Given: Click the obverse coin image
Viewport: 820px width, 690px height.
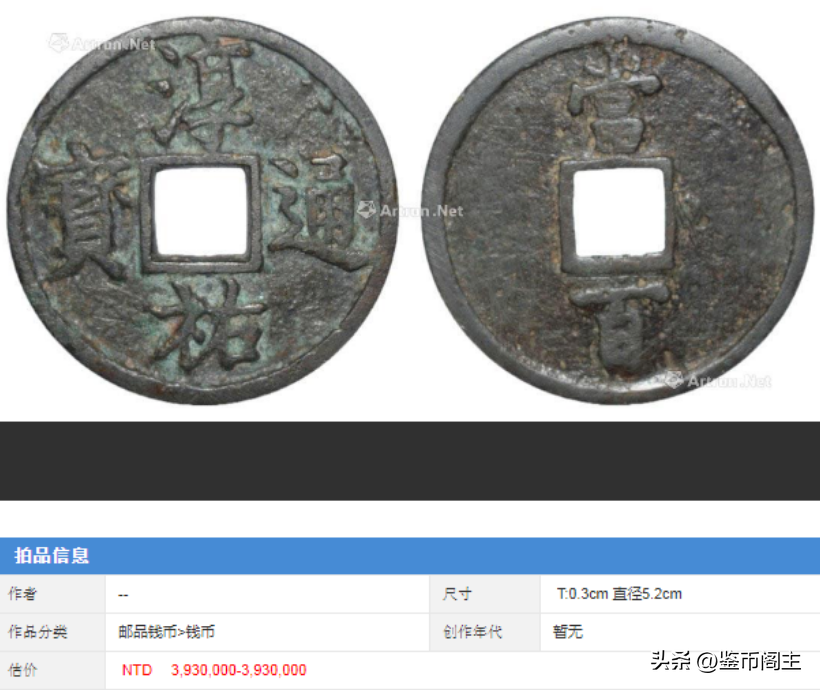Looking at the screenshot, I should (202, 210).
